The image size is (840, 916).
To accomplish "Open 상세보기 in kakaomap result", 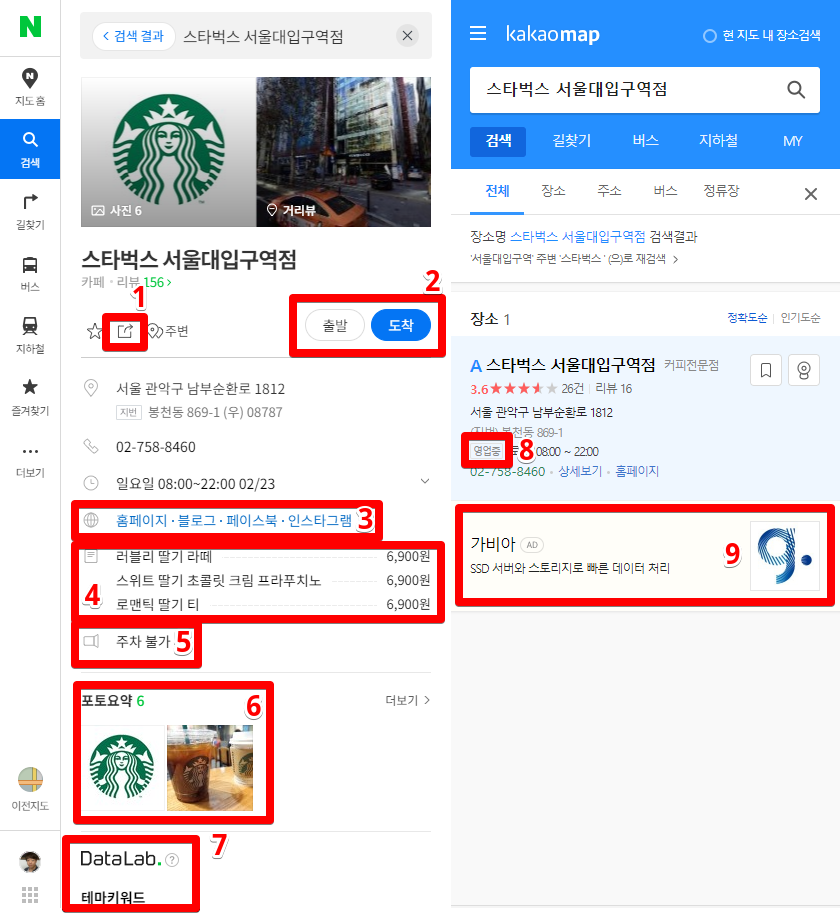I will 580,471.
